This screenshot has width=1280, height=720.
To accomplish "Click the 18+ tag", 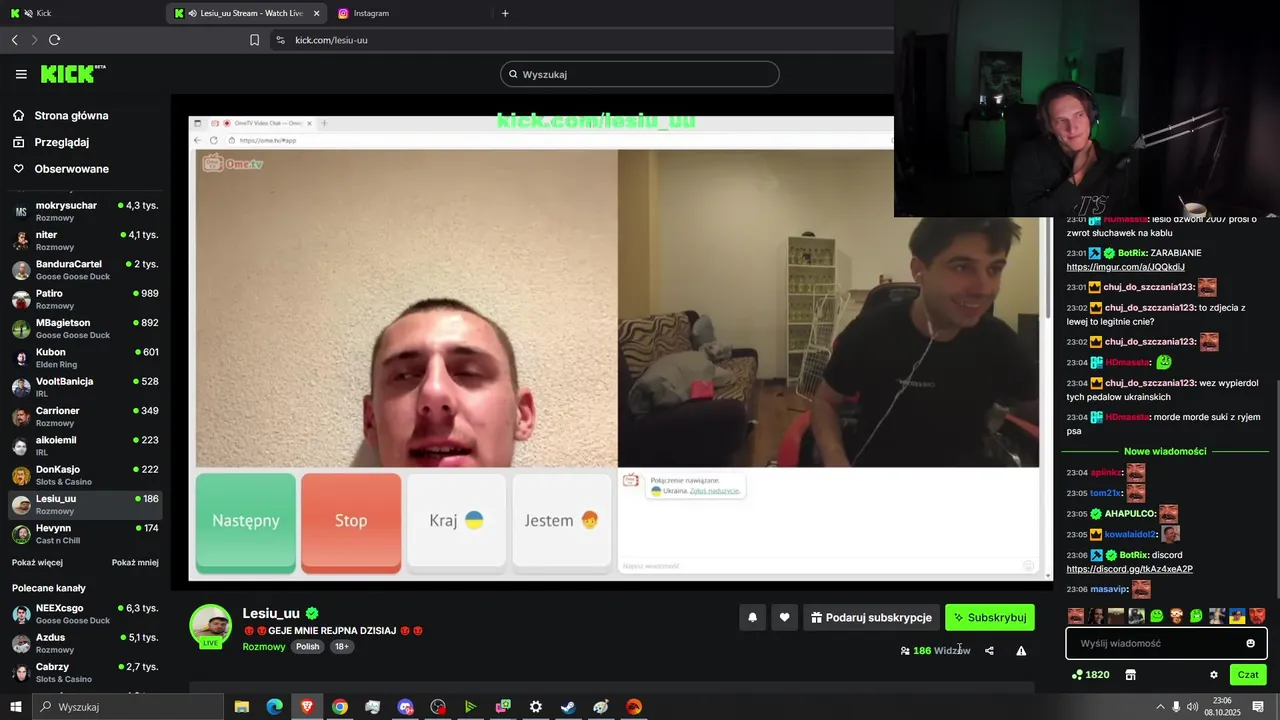I will point(342,647).
